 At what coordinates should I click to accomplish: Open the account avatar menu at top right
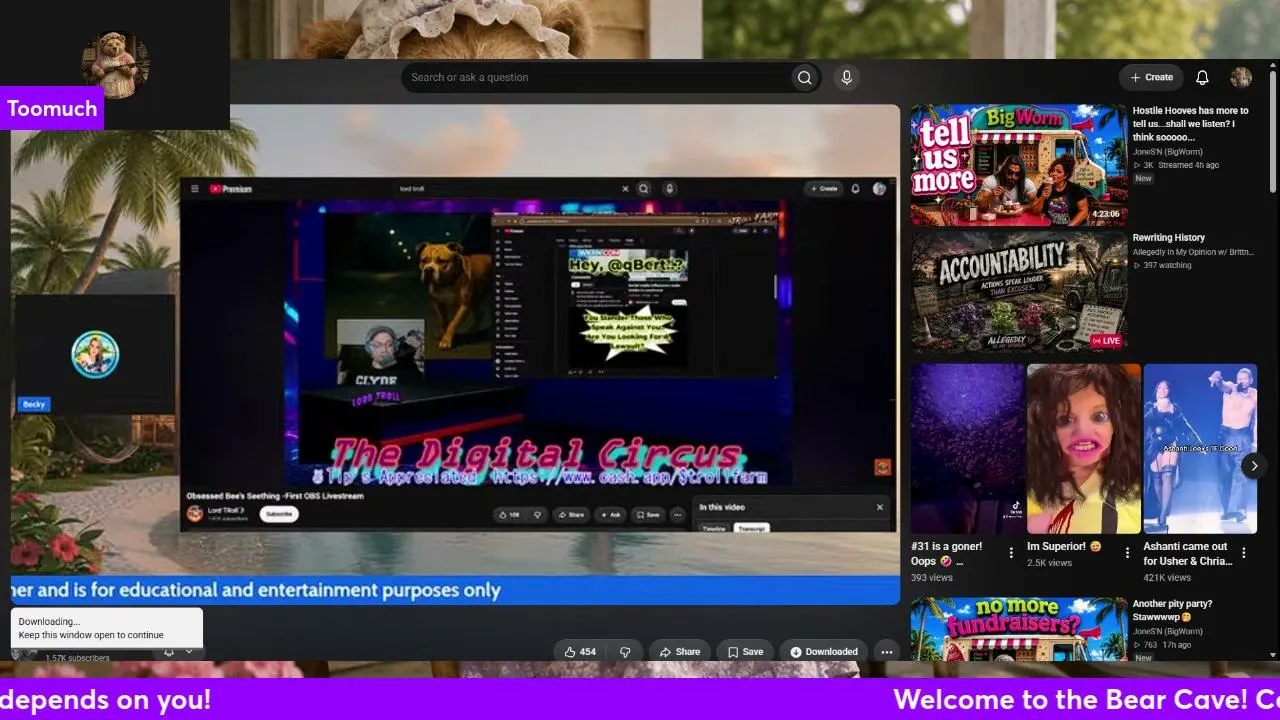[x=1241, y=78]
